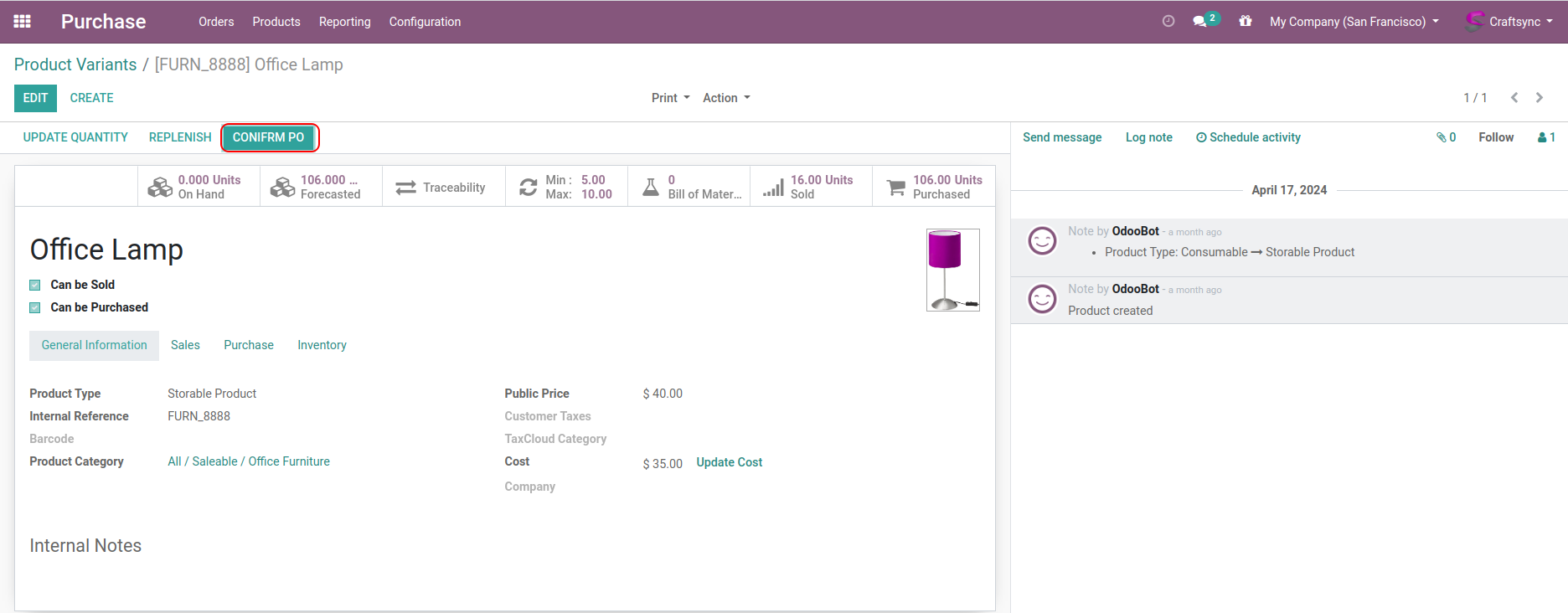Expand the Action dropdown
1568x613 pixels.
[x=725, y=98]
